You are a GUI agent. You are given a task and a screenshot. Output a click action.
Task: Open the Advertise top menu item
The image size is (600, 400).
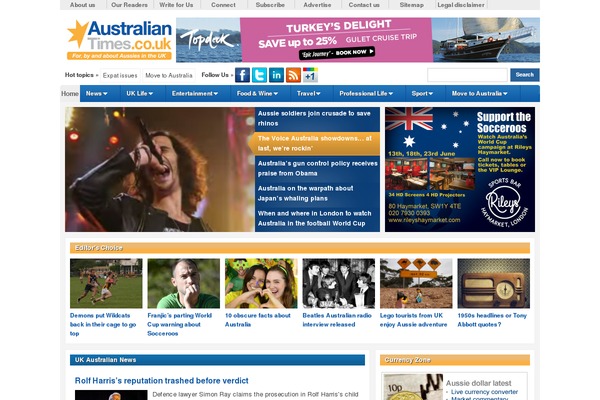[317, 5]
